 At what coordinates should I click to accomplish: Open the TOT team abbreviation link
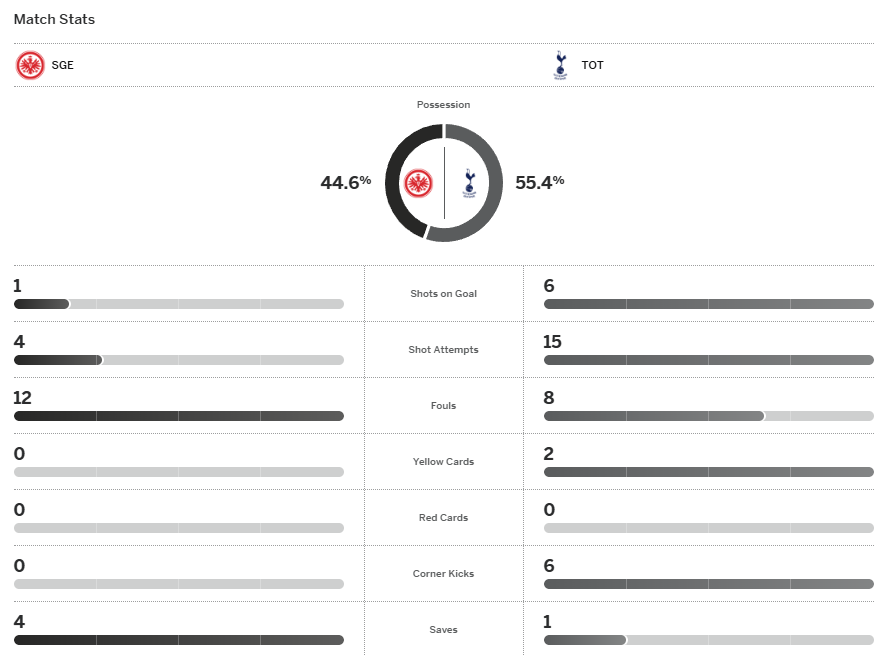tap(592, 66)
